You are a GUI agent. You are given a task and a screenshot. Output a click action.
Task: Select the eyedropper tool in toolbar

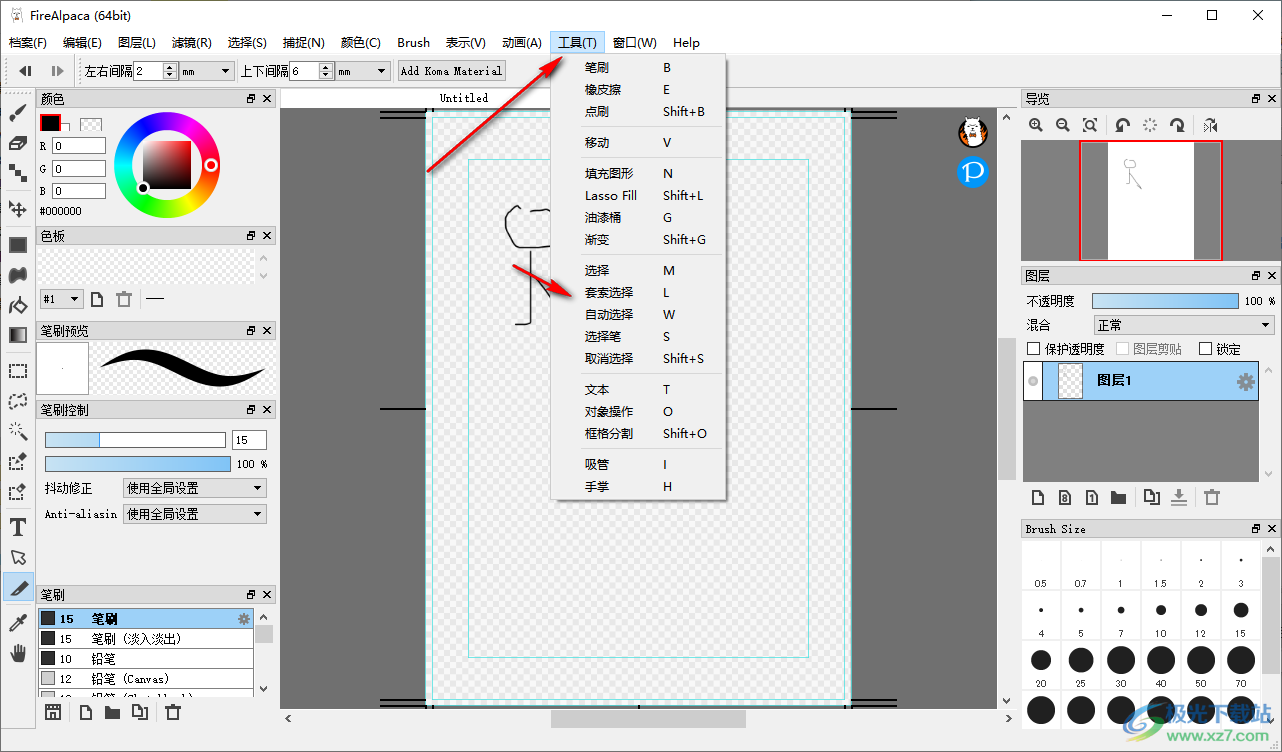tap(17, 623)
